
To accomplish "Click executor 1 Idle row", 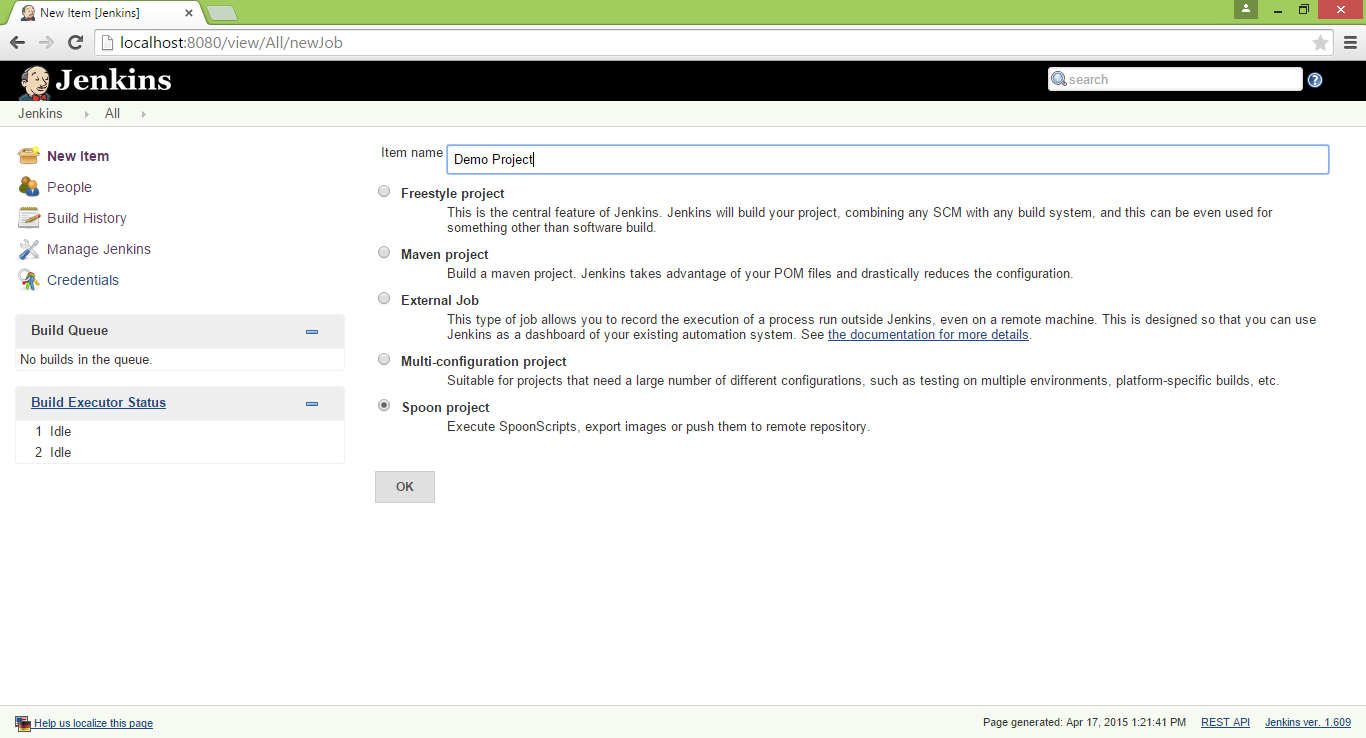I will [x=180, y=431].
